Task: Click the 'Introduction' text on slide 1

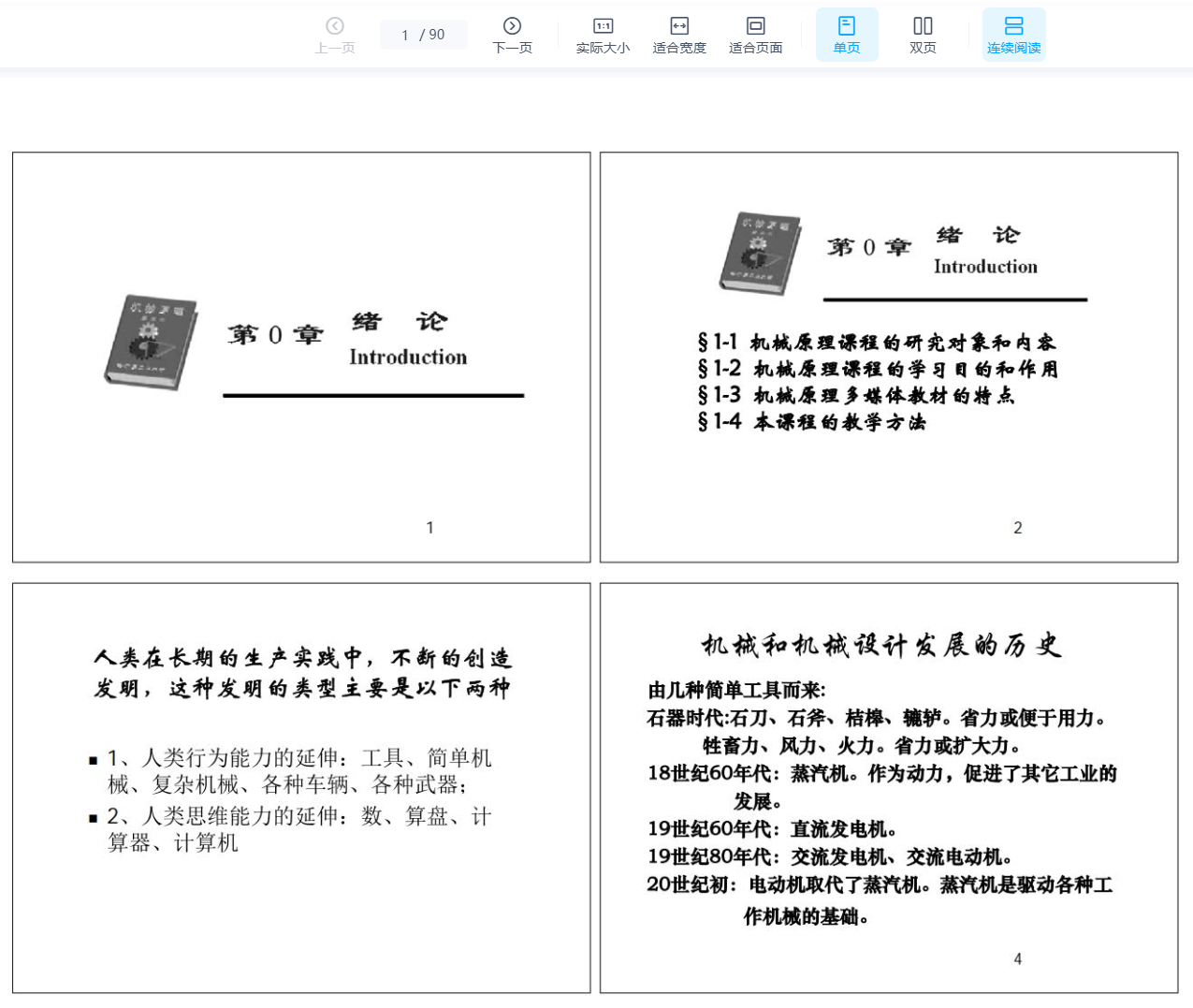Action: 408,357
